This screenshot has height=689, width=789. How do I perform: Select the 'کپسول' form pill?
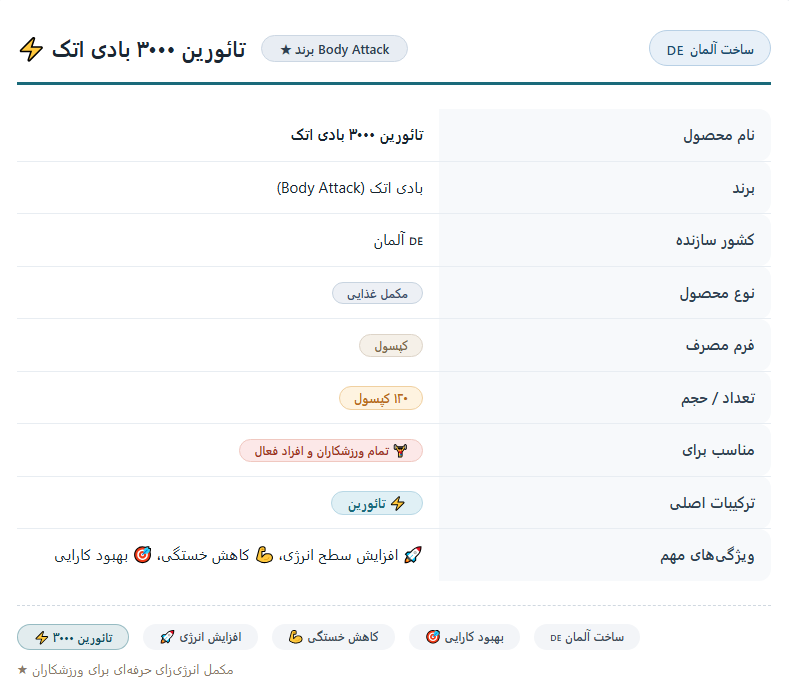tap(391, 346)
